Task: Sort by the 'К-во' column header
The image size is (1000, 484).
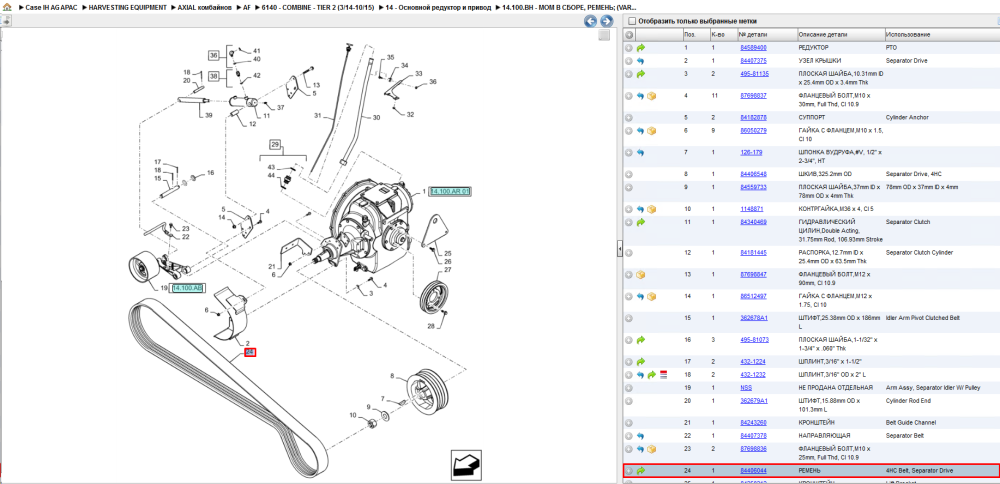Action: pyautogui.click(x=717, y=34)
